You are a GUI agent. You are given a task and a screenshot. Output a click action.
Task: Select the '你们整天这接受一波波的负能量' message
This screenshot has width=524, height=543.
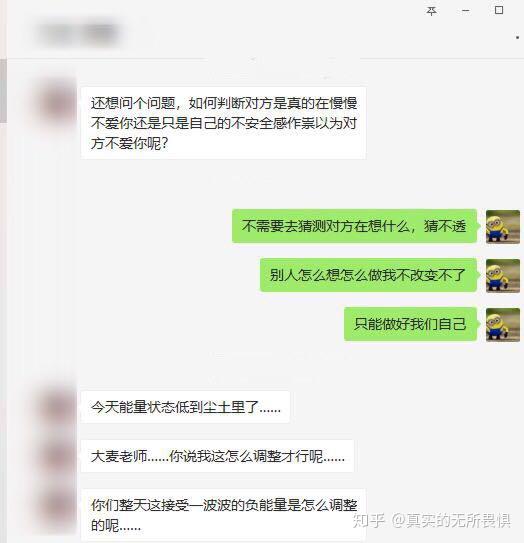[223, 515]
